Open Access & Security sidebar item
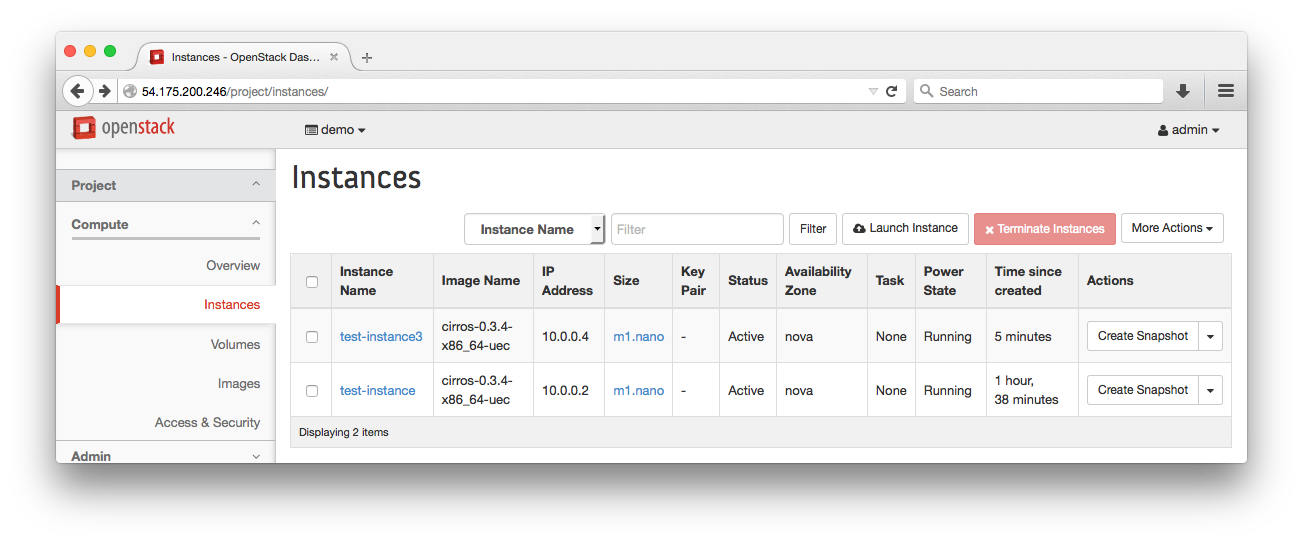The image size is (1303, 543). pyautogui.click(x=207, y=422)
